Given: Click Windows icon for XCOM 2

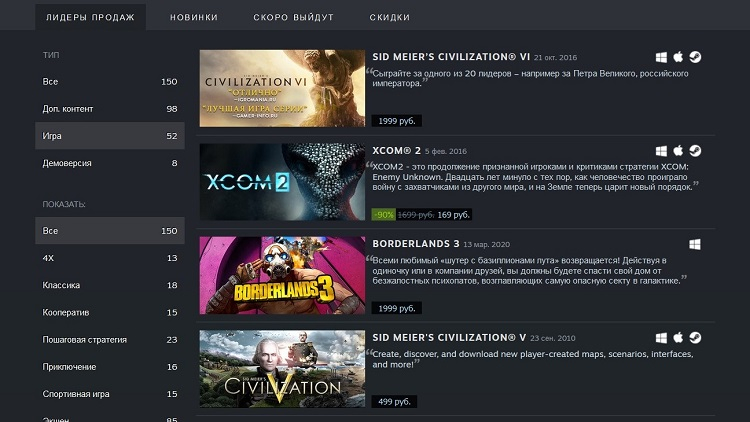Looking at the screenshot, I should pyautogui.click(x=661, y=151).
